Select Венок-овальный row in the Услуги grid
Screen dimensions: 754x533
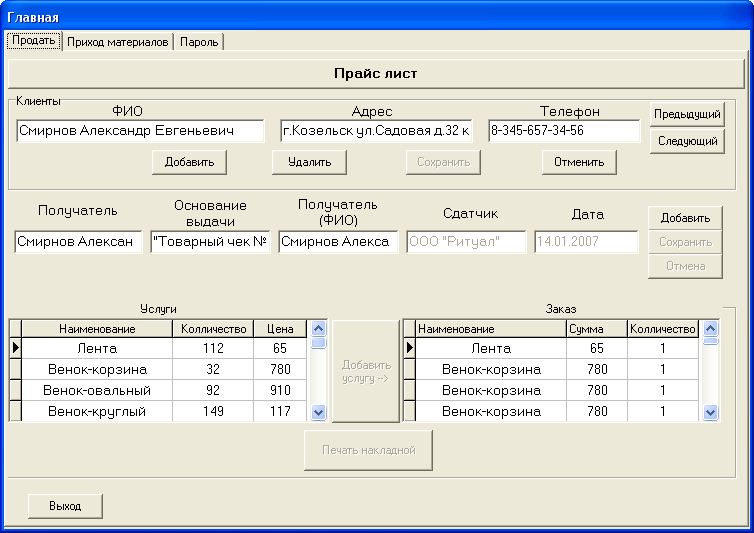(x=99, y=390)
